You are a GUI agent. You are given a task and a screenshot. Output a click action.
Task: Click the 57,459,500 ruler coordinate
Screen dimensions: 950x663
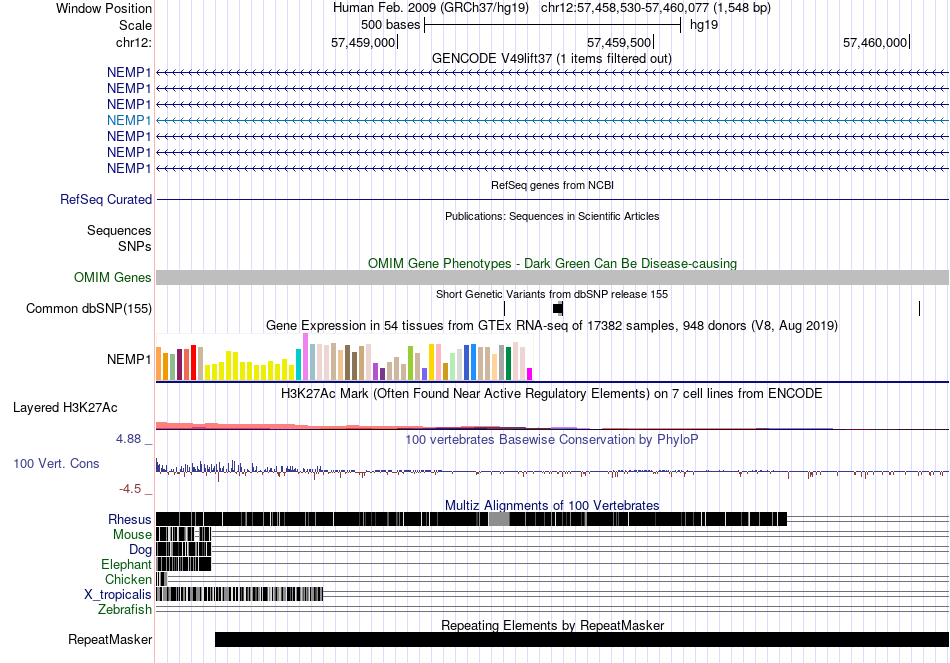point(619,42)
